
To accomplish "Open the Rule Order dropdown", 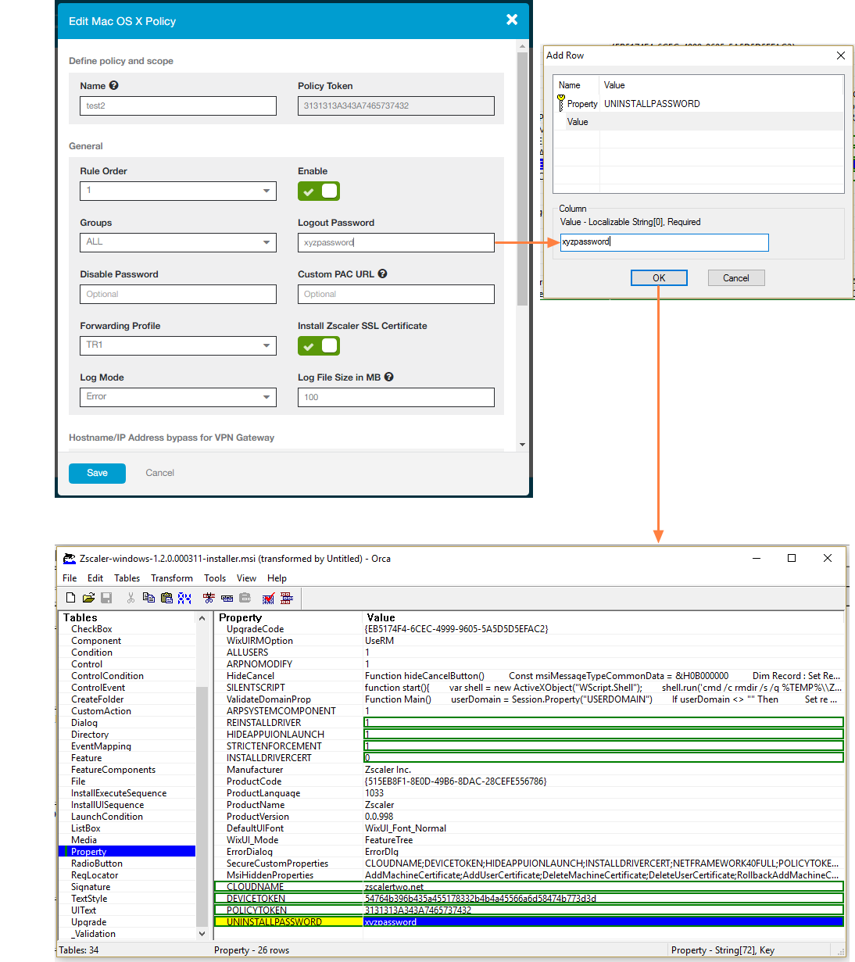I will [178, 191].
